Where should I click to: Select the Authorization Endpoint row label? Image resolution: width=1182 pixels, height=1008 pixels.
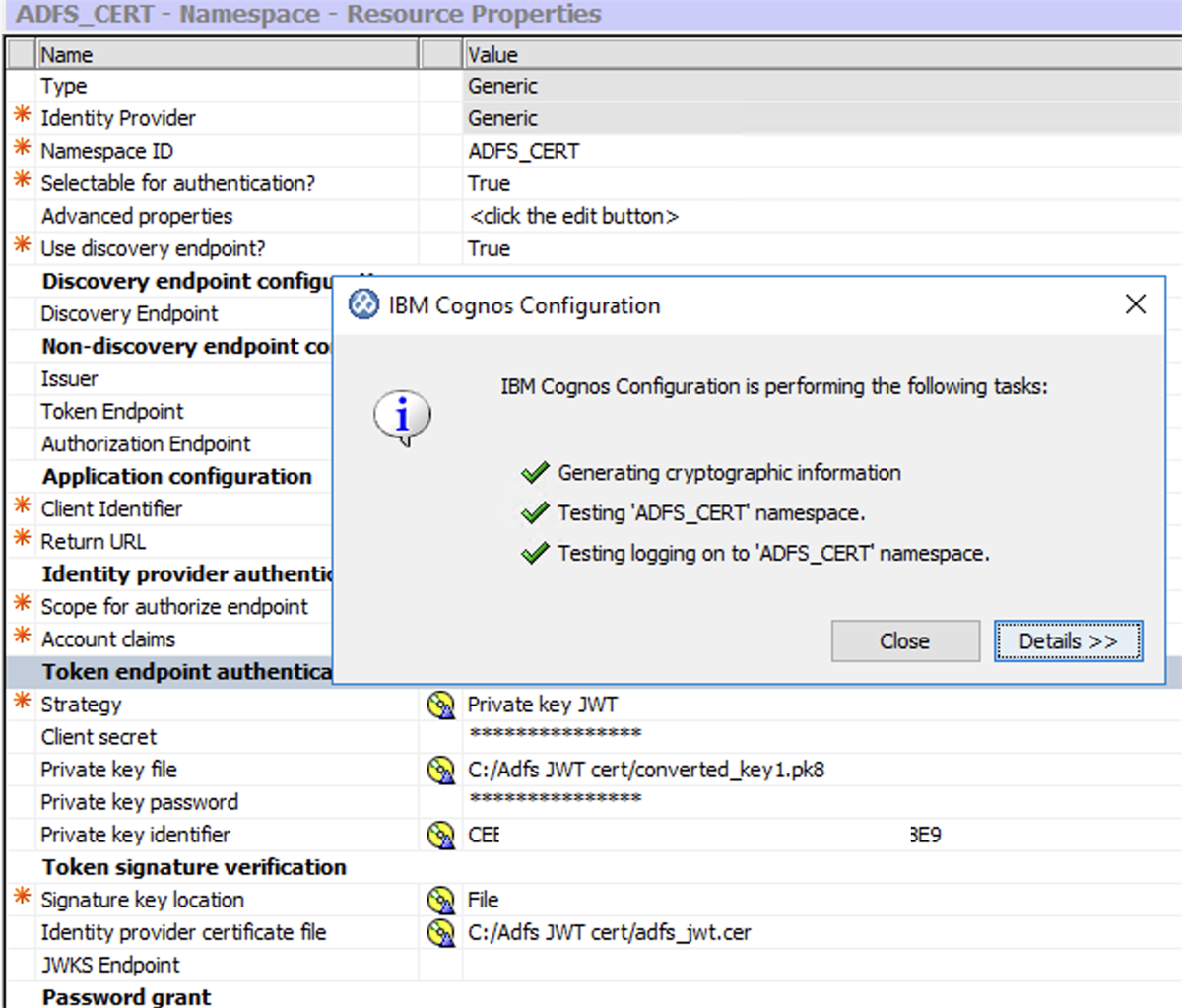pyautogui.click(x=146, y=443)
